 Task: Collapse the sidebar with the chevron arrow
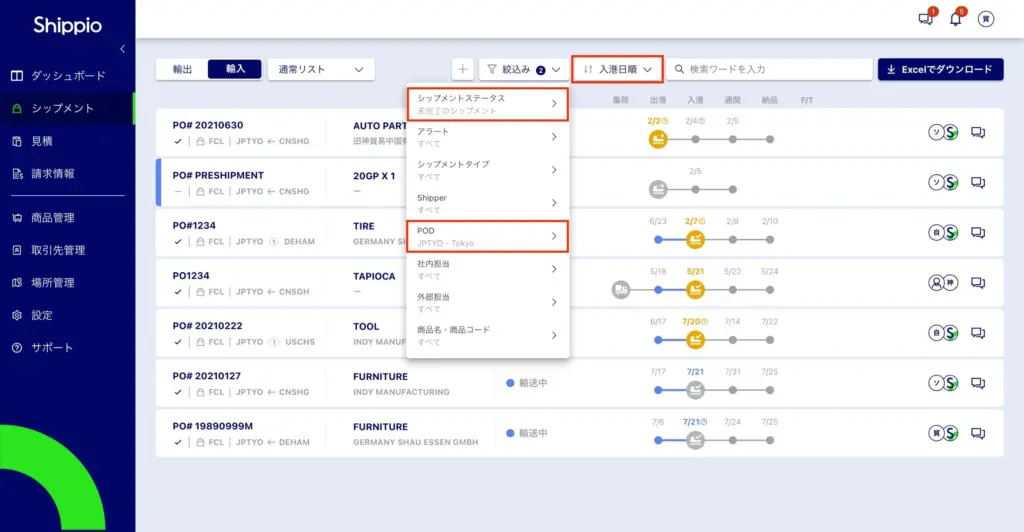[123, 49]
